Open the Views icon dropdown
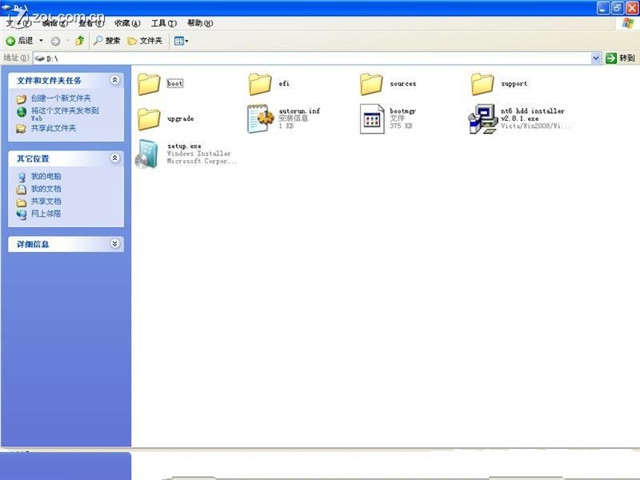The width and height of the screenshot is (640, 480). (x=181, y=41)
